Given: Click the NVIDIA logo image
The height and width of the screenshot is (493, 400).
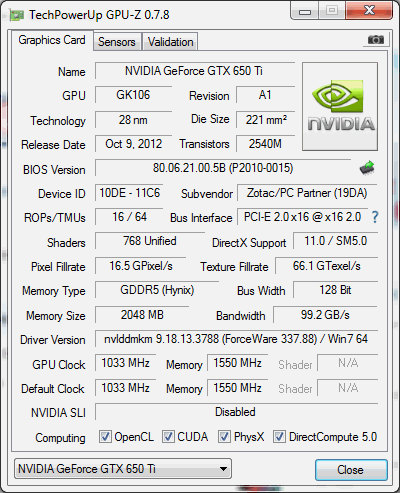Looking at the screenshot, I should tap(340, 106).
